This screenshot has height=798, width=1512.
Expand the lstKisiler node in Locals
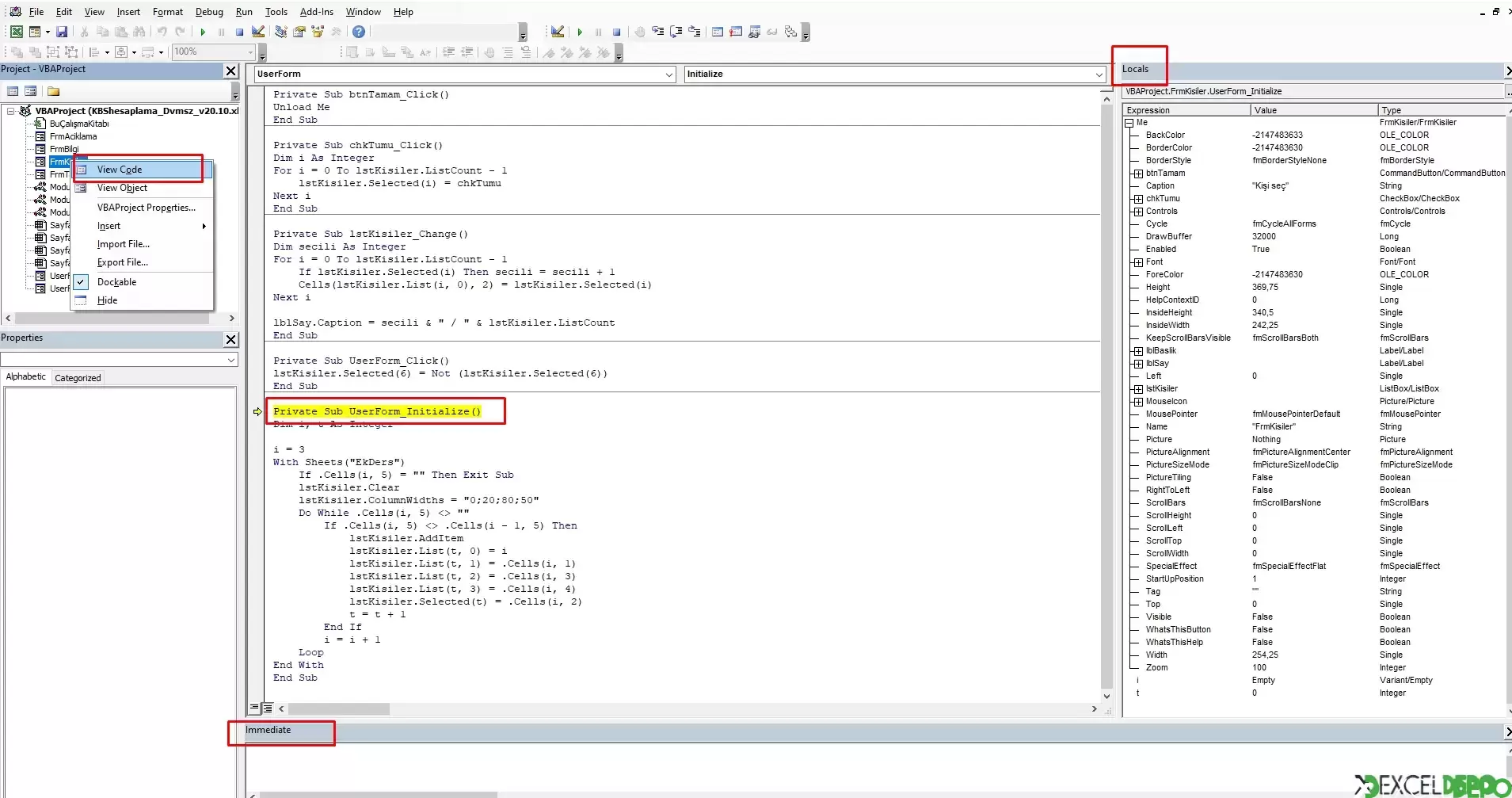tap(1138, 389)
